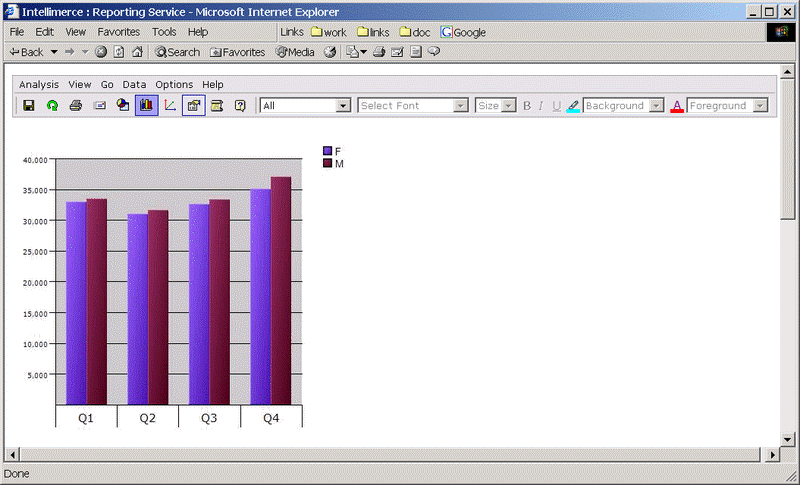Go to the Home page icon
800x485 pixels.
137,52
